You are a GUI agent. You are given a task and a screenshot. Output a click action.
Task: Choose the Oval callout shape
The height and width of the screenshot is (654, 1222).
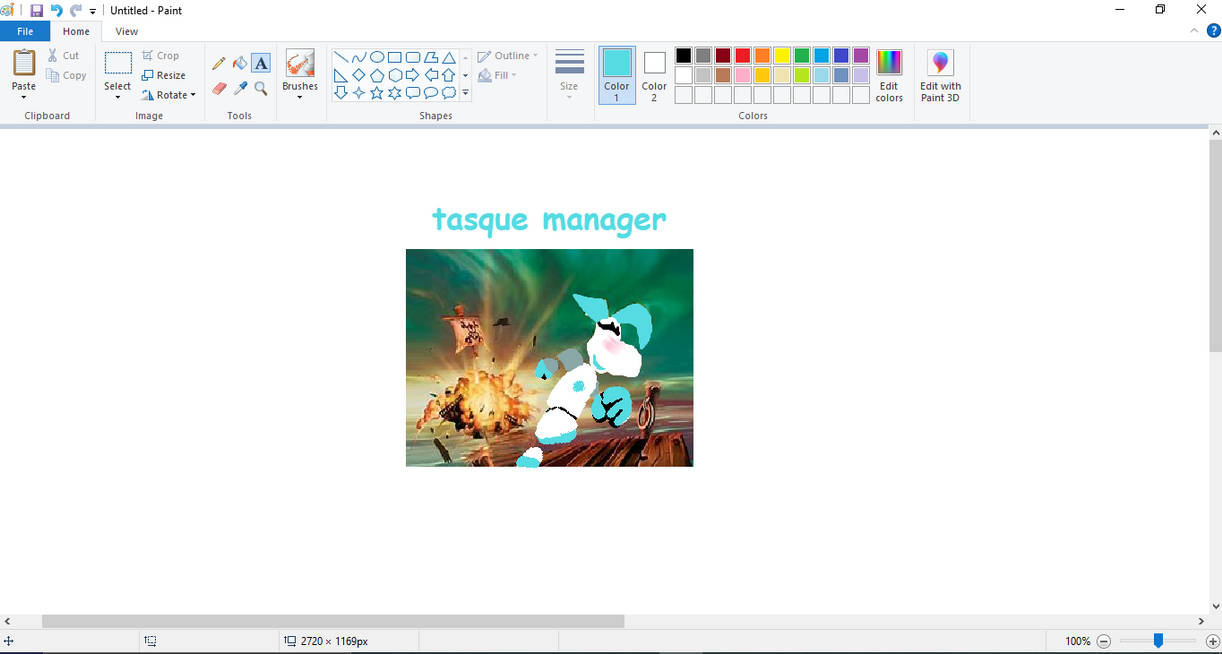(x=431, y=93)
